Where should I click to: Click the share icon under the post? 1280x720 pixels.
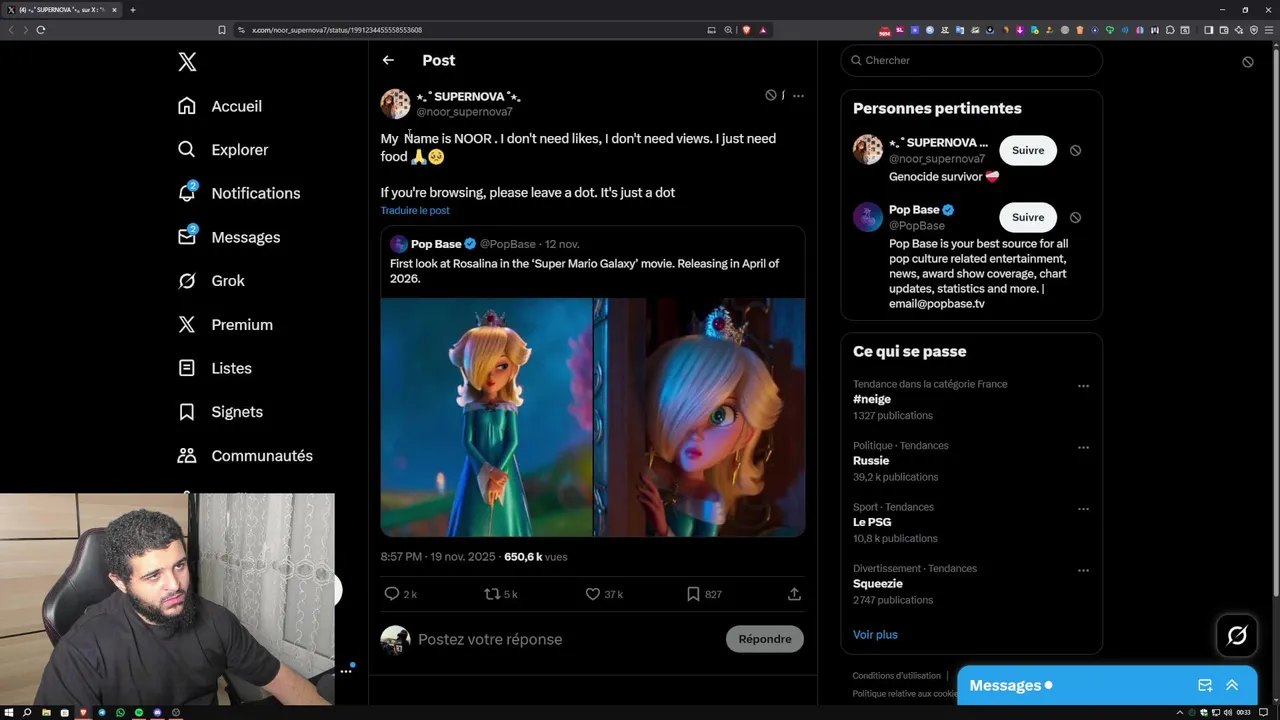794,594
